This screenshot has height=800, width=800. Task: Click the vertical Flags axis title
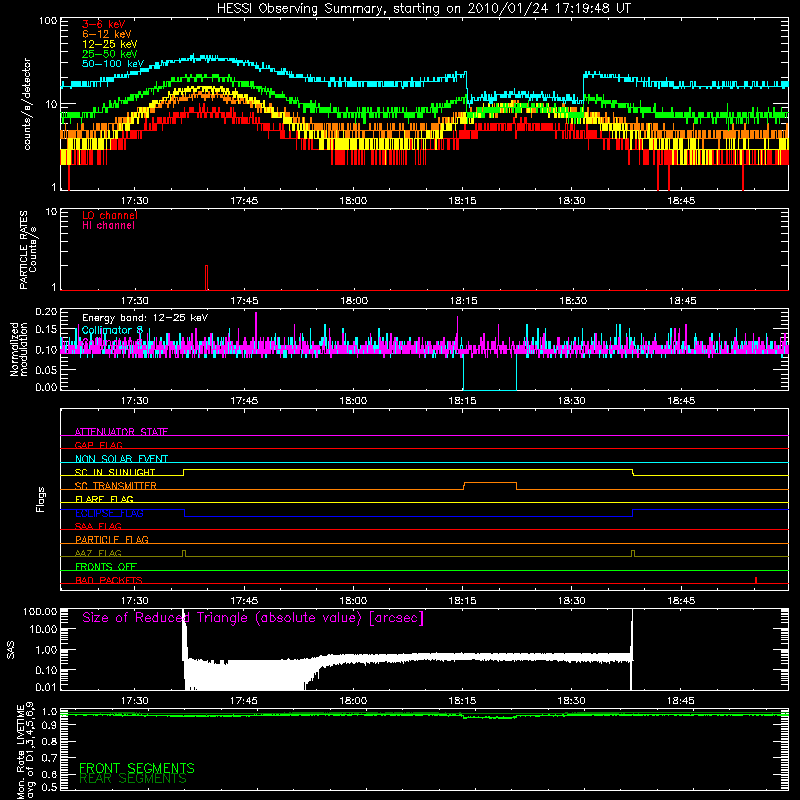[41, 499]
